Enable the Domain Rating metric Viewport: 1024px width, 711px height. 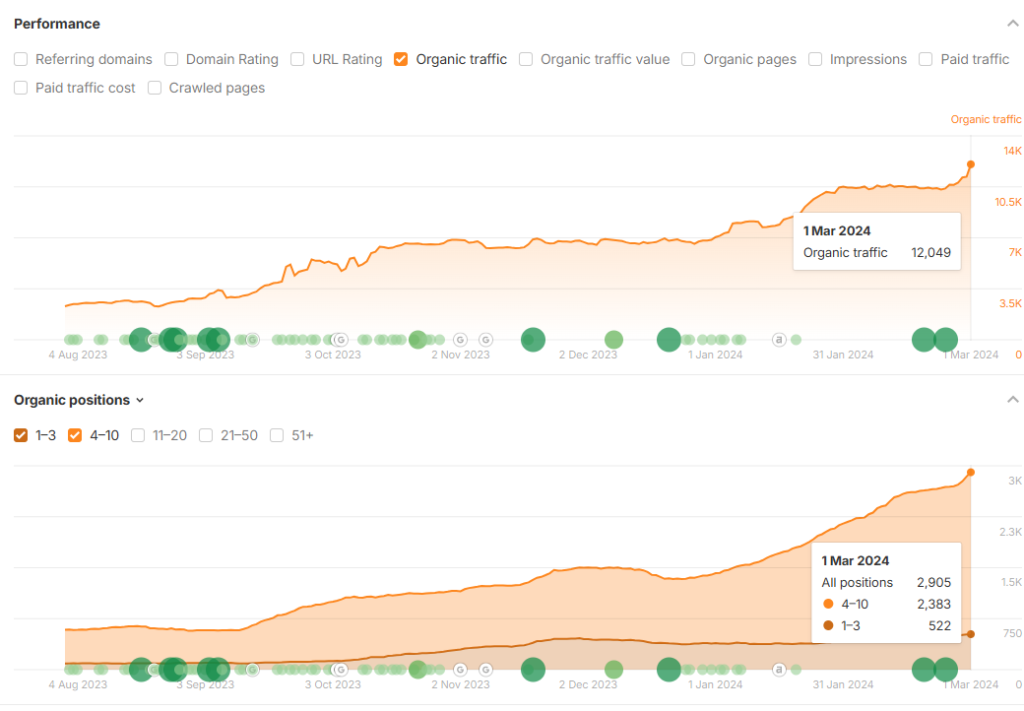171,59
